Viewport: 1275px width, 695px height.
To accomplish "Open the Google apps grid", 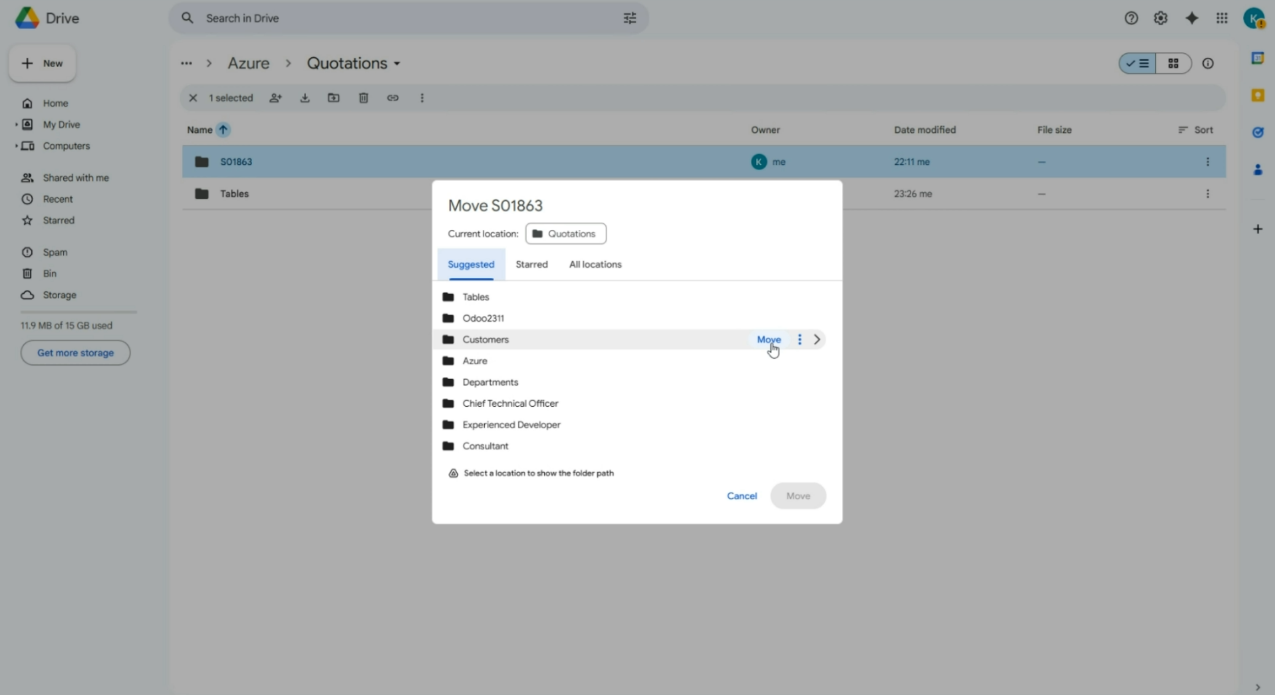I will coord(1221,18).
